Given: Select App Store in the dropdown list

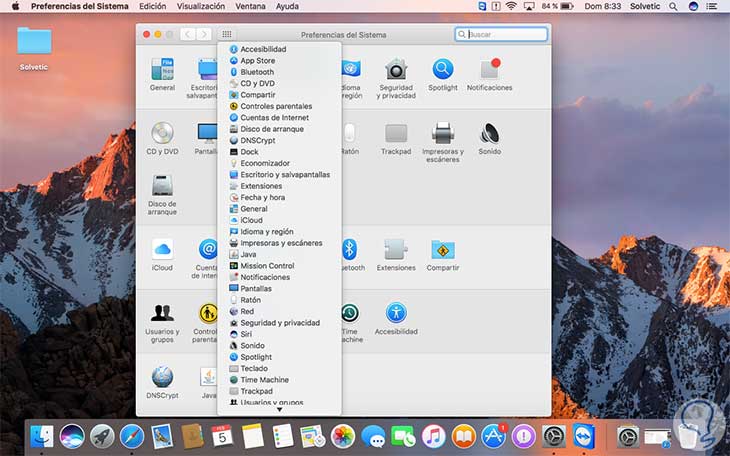Looking at the screenshot, I should pos(279,61).
